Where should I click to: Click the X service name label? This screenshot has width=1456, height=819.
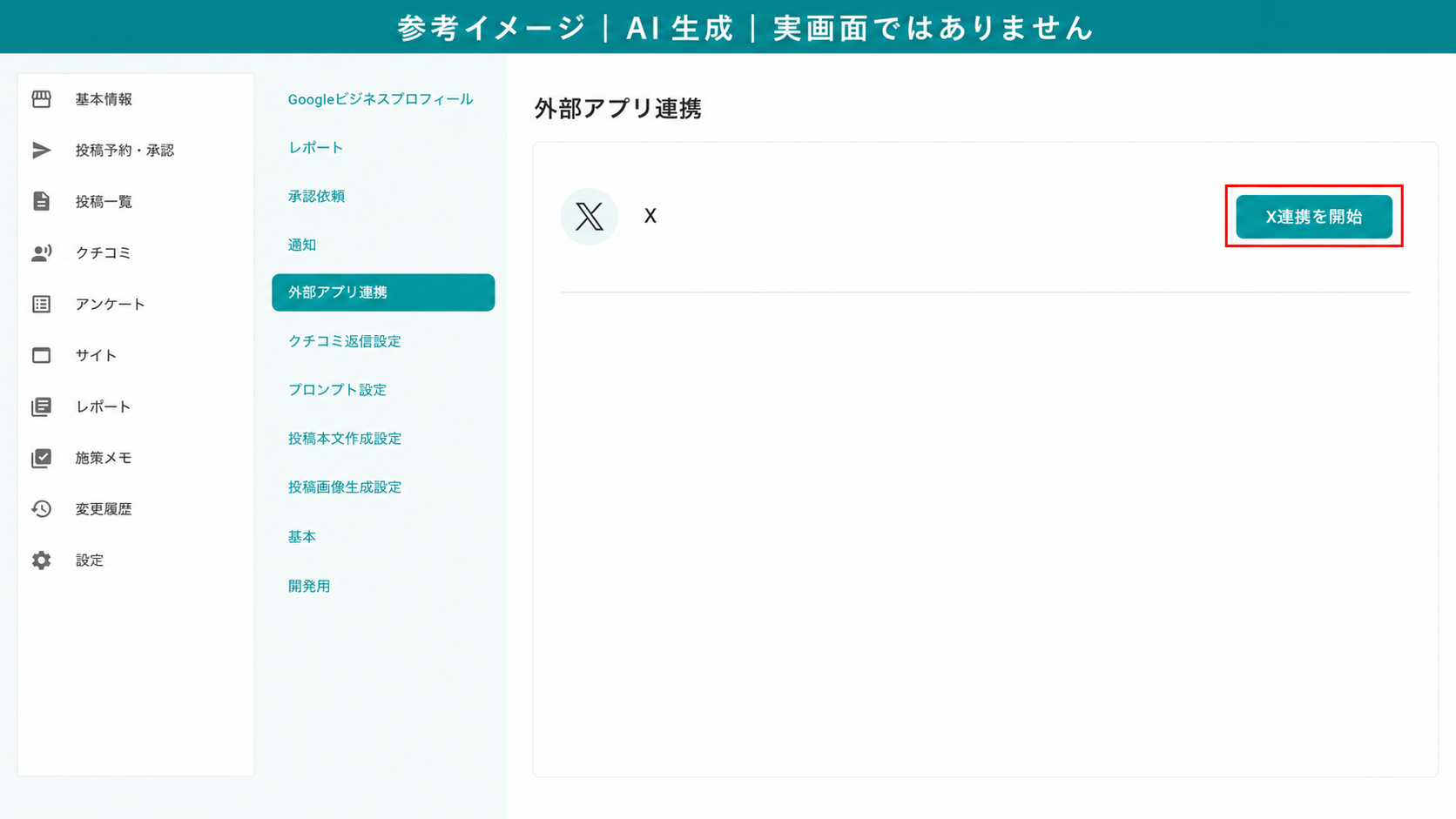tap(650, 216)
